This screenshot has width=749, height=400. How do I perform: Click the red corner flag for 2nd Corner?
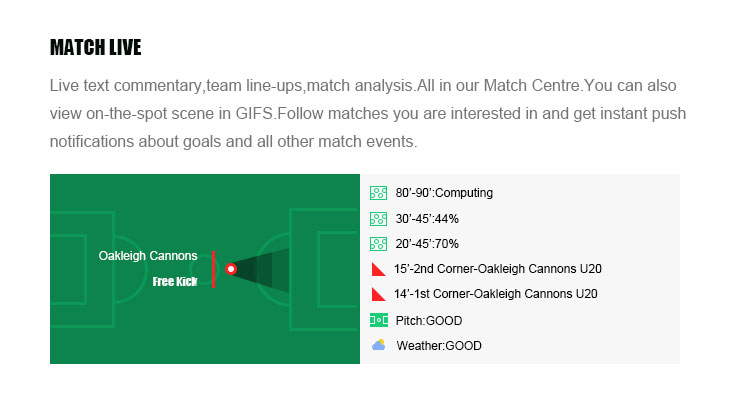tap(378, 269)
